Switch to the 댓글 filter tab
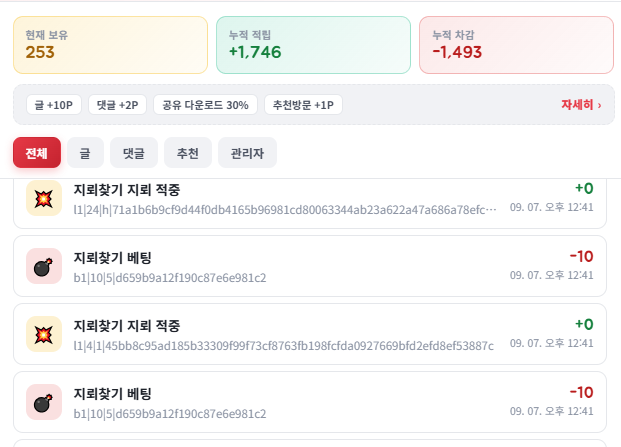The image size is (621, 447). coord(134,153)
